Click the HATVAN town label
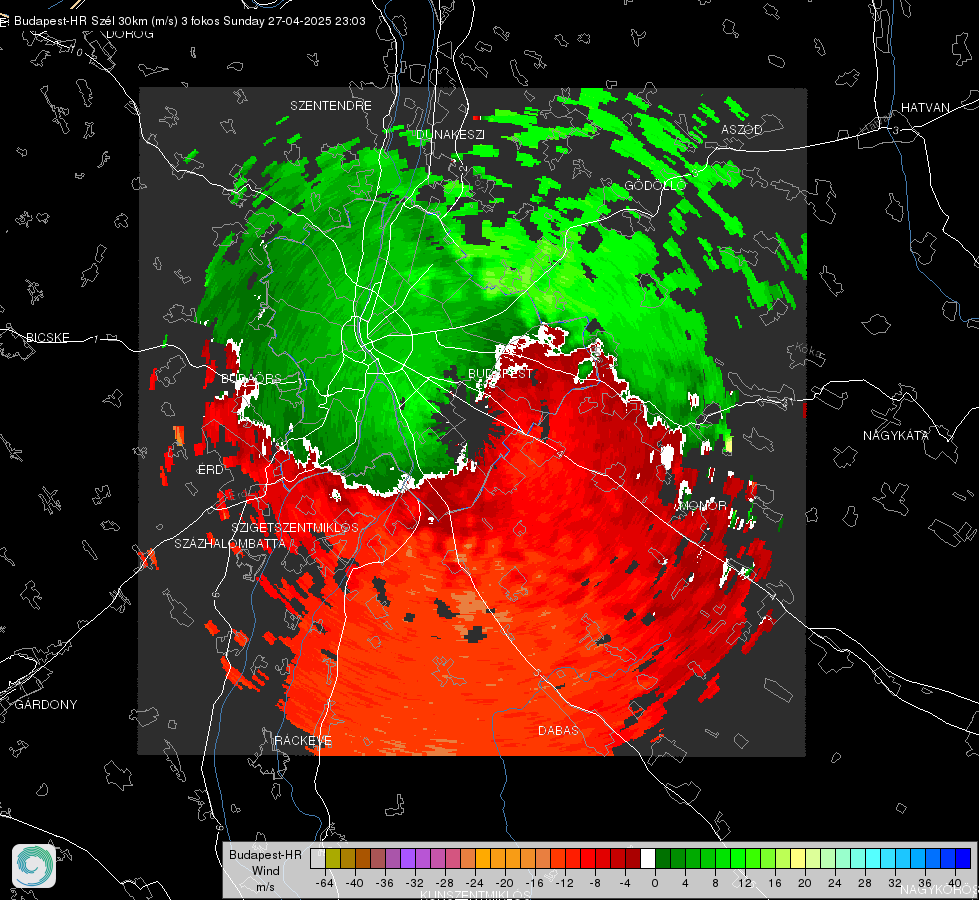Viewport: 979px width, 900px height. click(925, 108)
